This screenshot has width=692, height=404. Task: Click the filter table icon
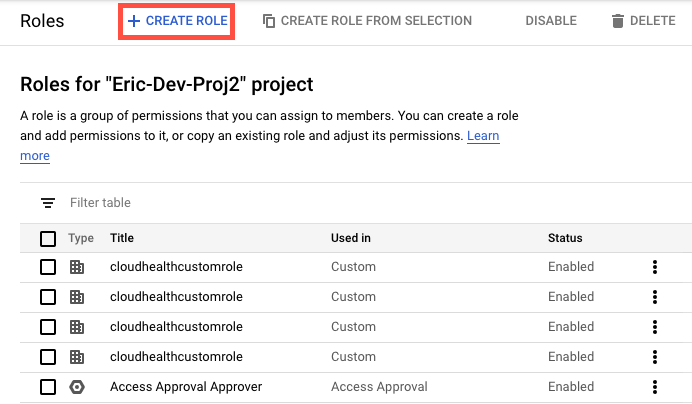(x=48, y=203)
